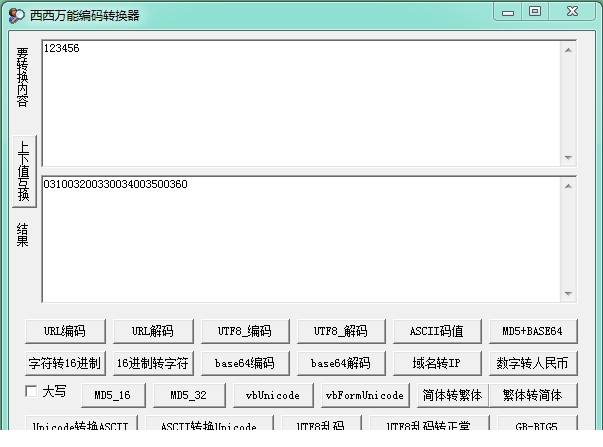This screenshot has width=603, height=447.
Task: Click 数字转人民币 button
Action: [533, 363]
